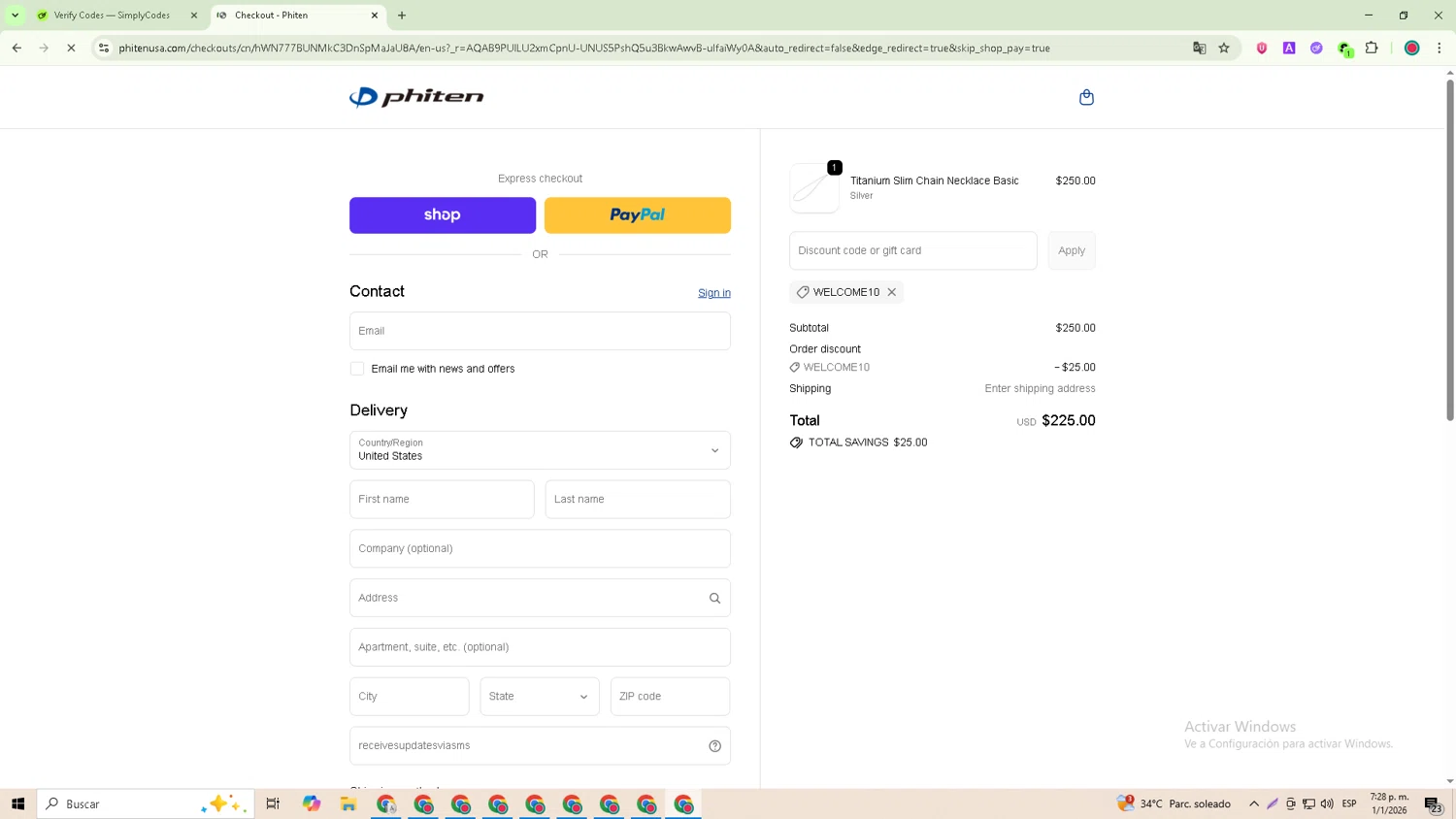Image resolution: width=1456 pixels, height=819 pixels.
Task: Click the page vertical scrollbar
Action: point(1449,249)
